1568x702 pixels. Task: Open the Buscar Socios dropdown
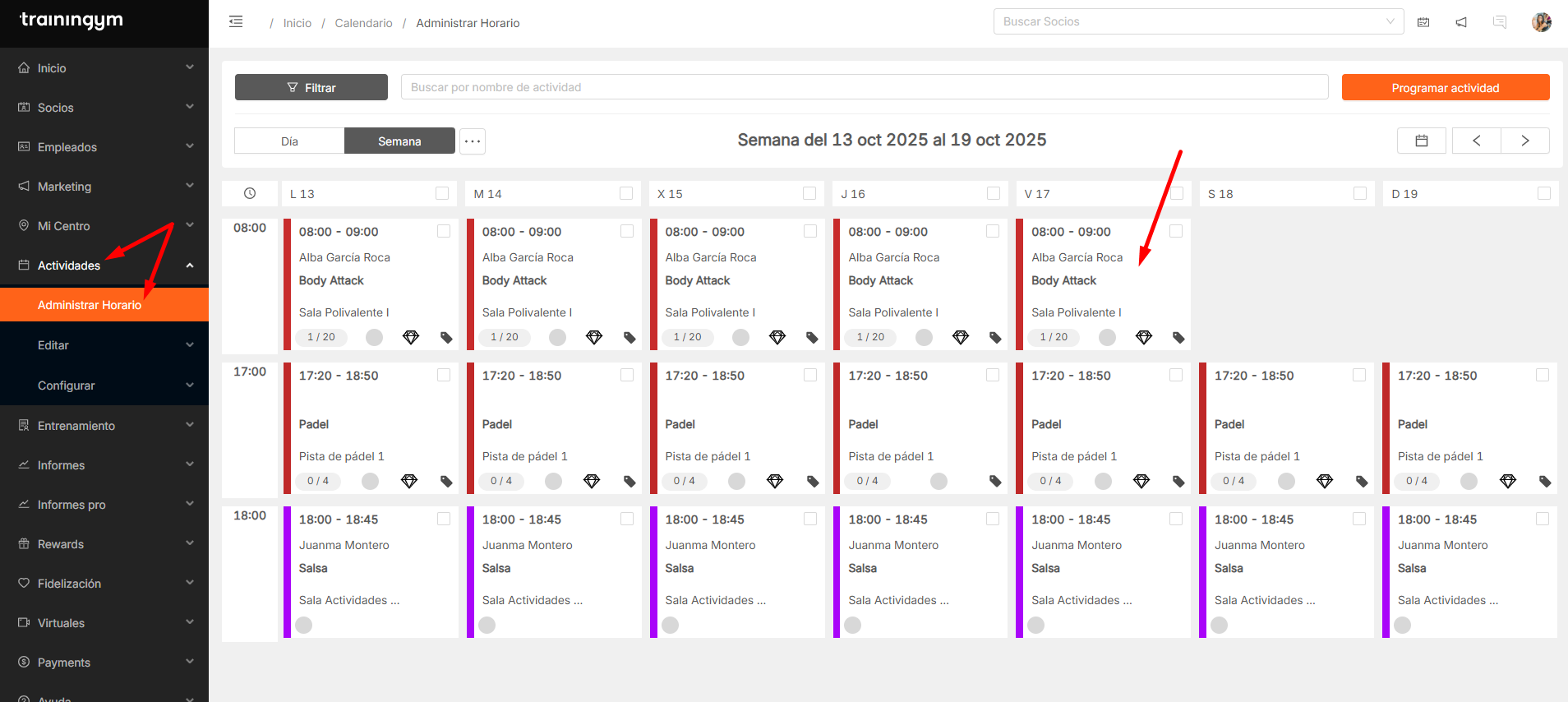(1198, 22)
